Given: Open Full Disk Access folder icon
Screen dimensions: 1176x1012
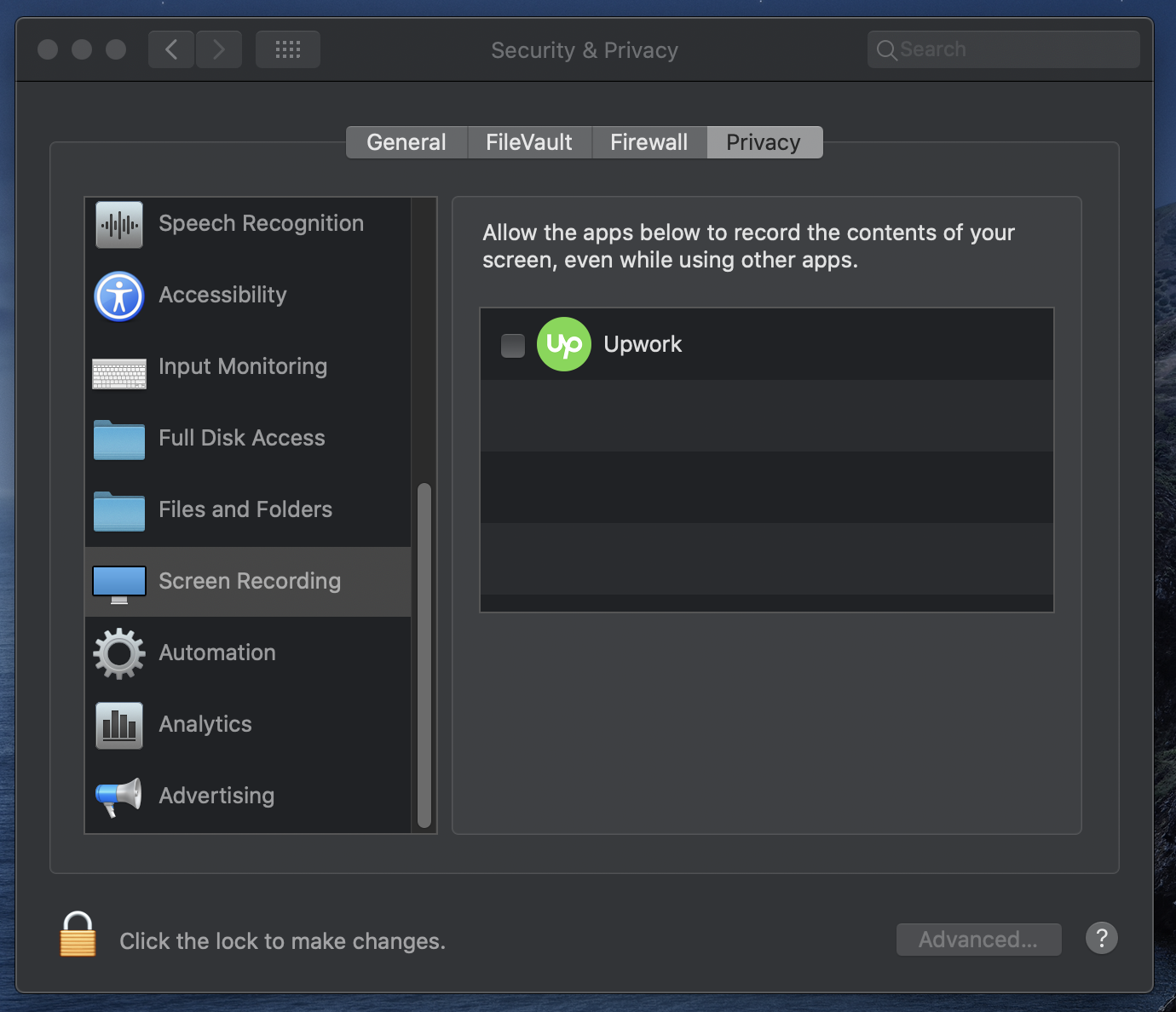Looking at the screenshot, I should [x=119, y=440].
